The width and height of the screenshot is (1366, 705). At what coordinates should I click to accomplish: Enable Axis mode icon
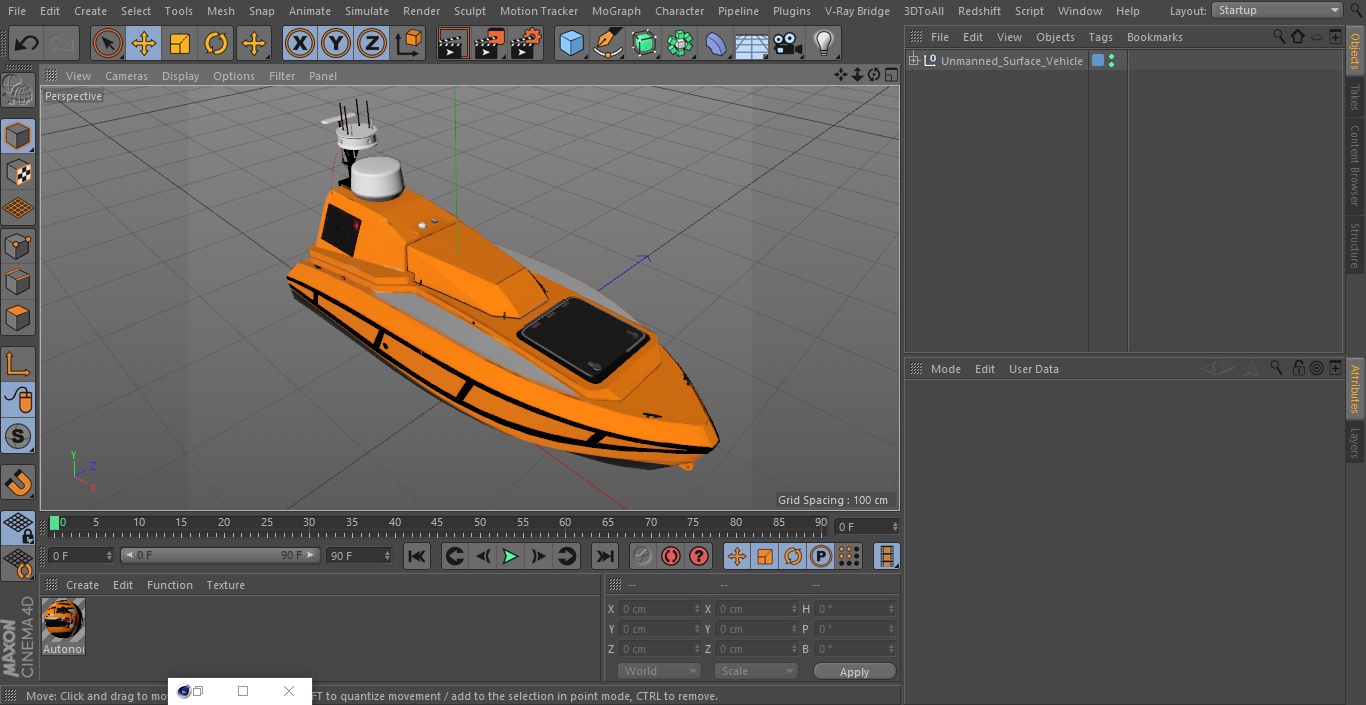coord(18,364)
